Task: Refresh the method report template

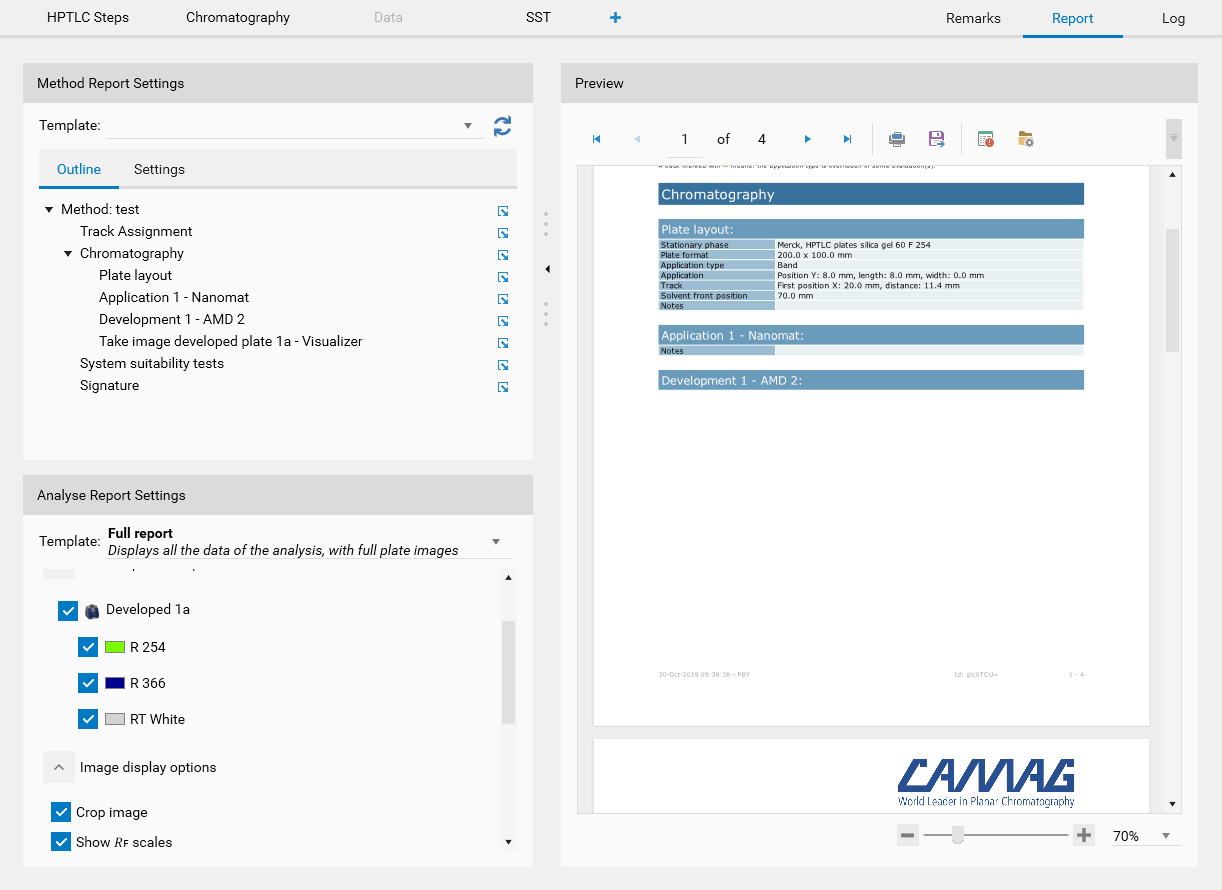Action: coord(502,126)
